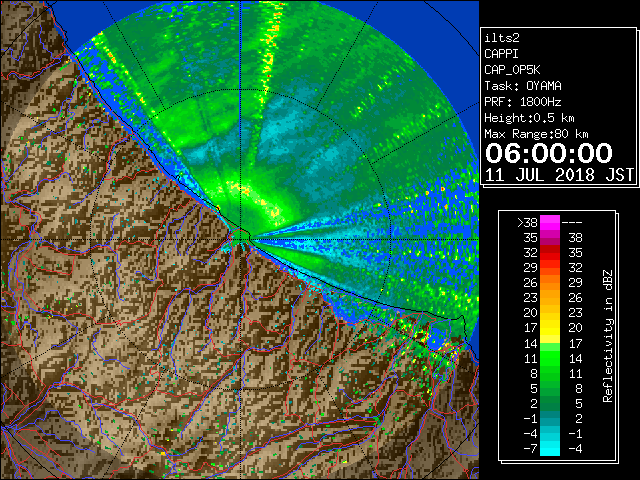Viewport: 640px width, 480px height.
Task: Click the '>38' legend label
Action: pos(527,223)
